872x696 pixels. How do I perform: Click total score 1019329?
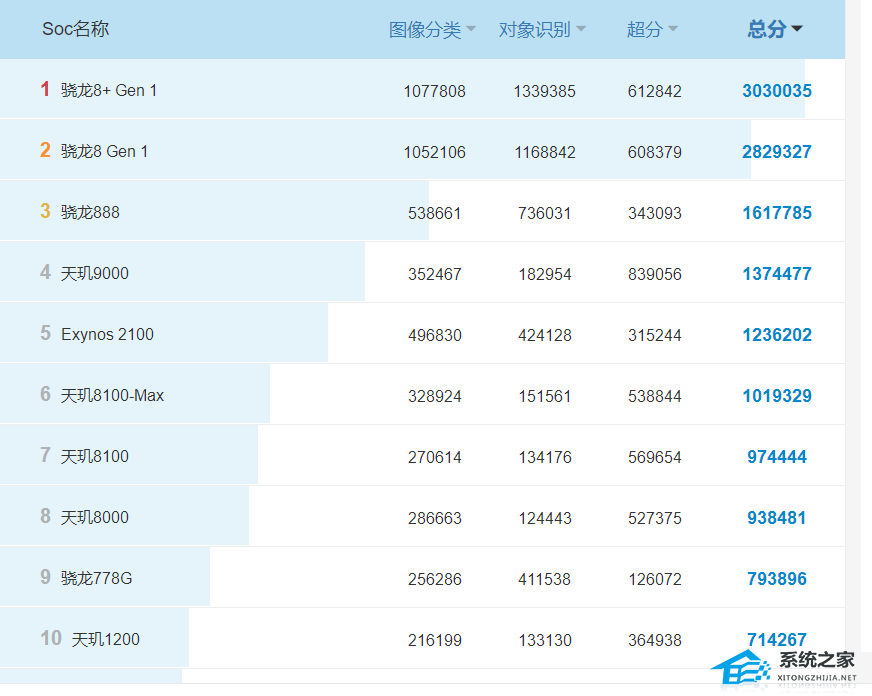point(777,396)
